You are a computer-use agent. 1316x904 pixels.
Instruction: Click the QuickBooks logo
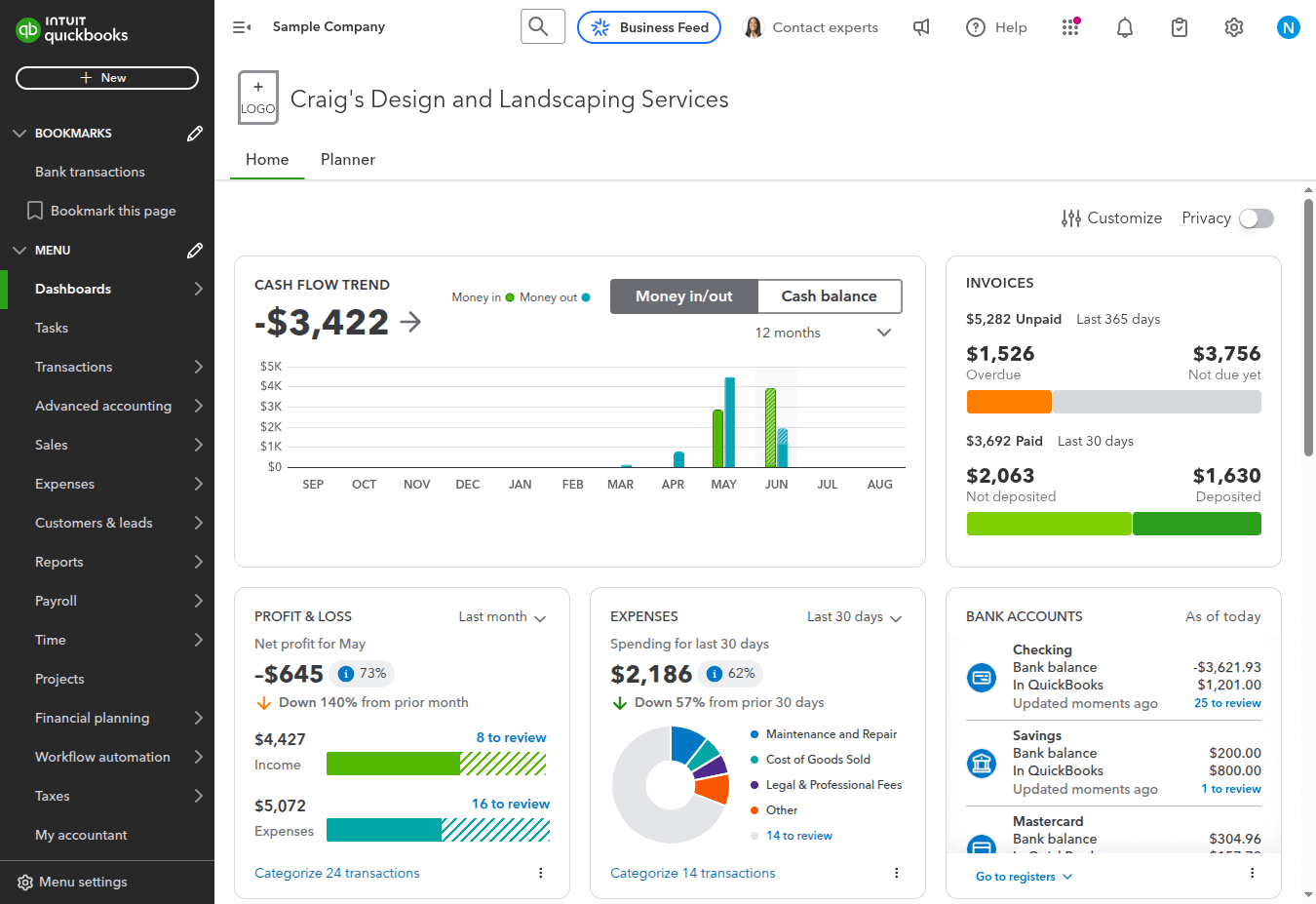tap(72, 29)
